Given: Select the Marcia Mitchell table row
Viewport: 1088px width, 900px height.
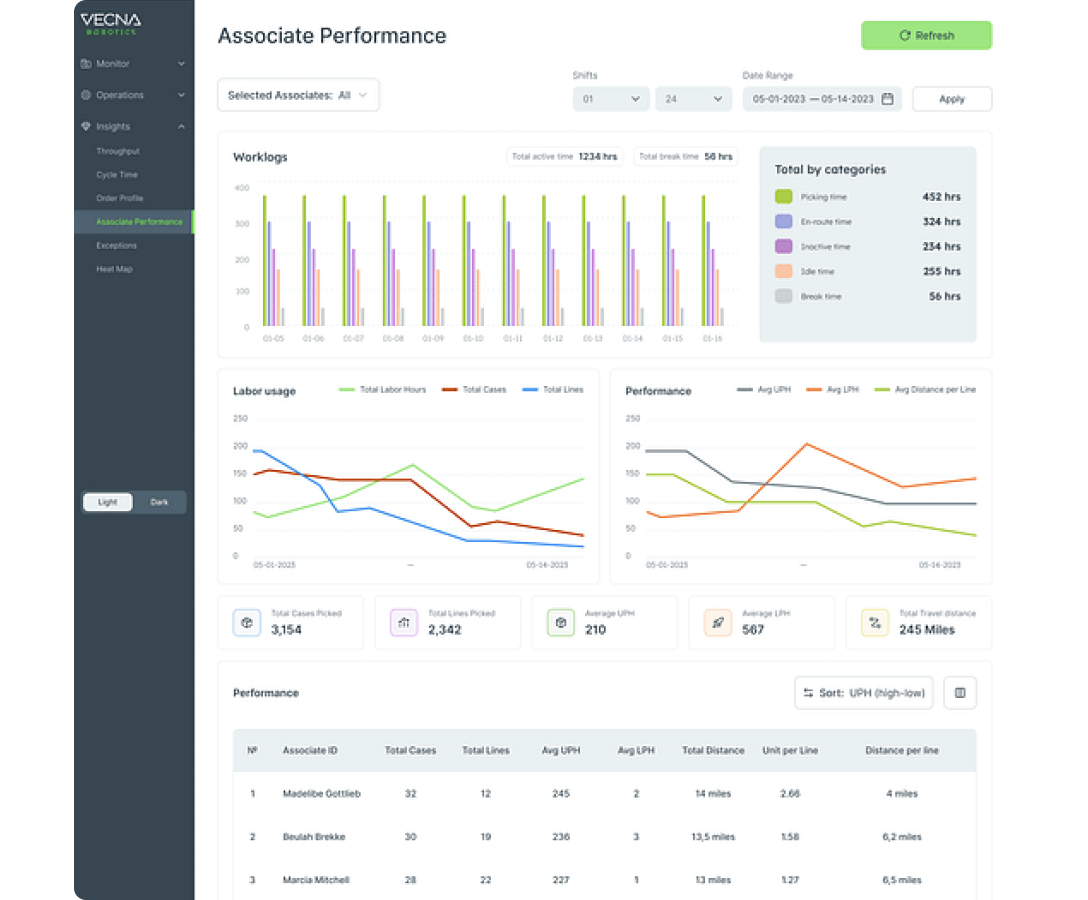Looking at the screenshot, I should pyautogui.click(x=604, y=880).
